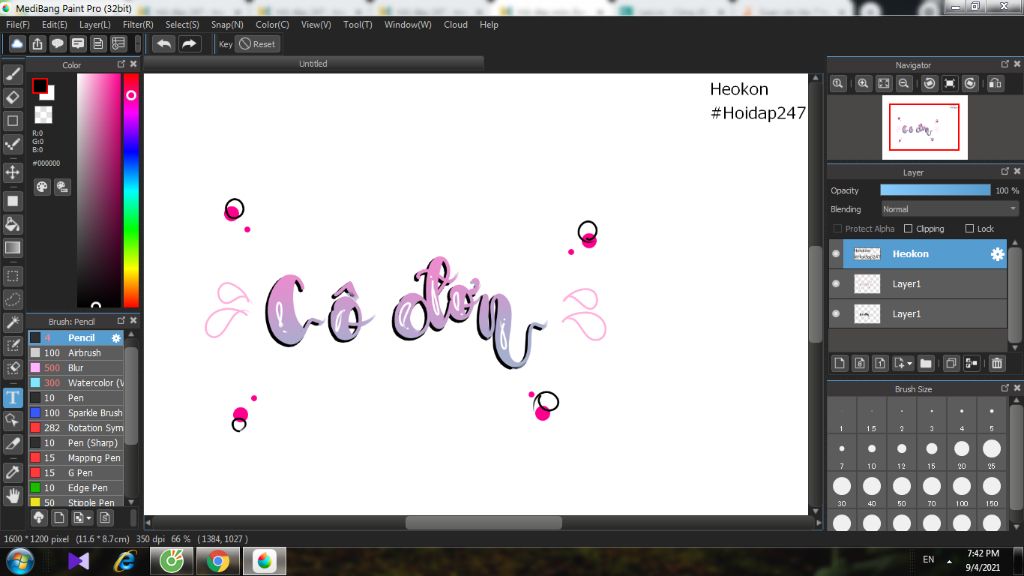Select the Eyedropper tool
The image size is (1024, 576).
12,472
